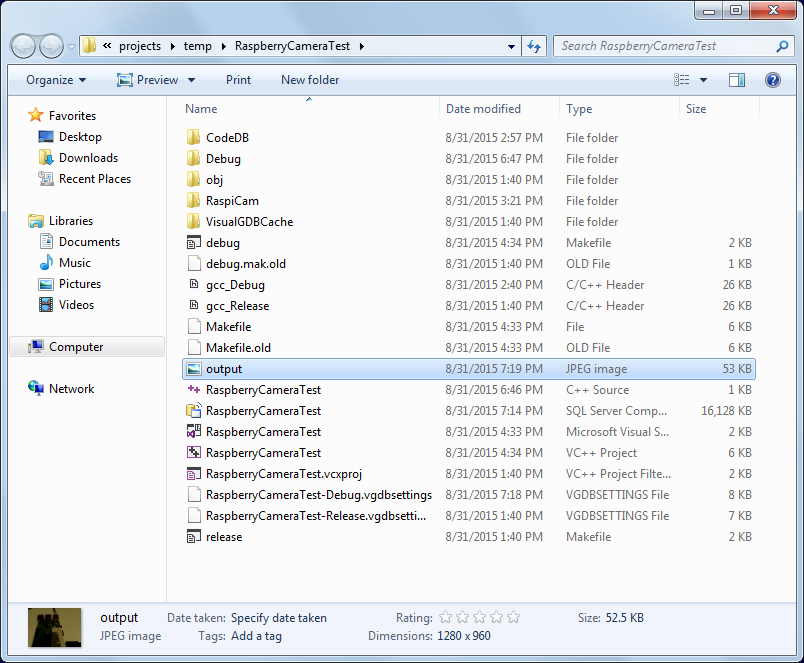Select RaspberryCameraTest SQL Server Compact icon
Viewport: 804px width, 663px height.
coord(194,411)
